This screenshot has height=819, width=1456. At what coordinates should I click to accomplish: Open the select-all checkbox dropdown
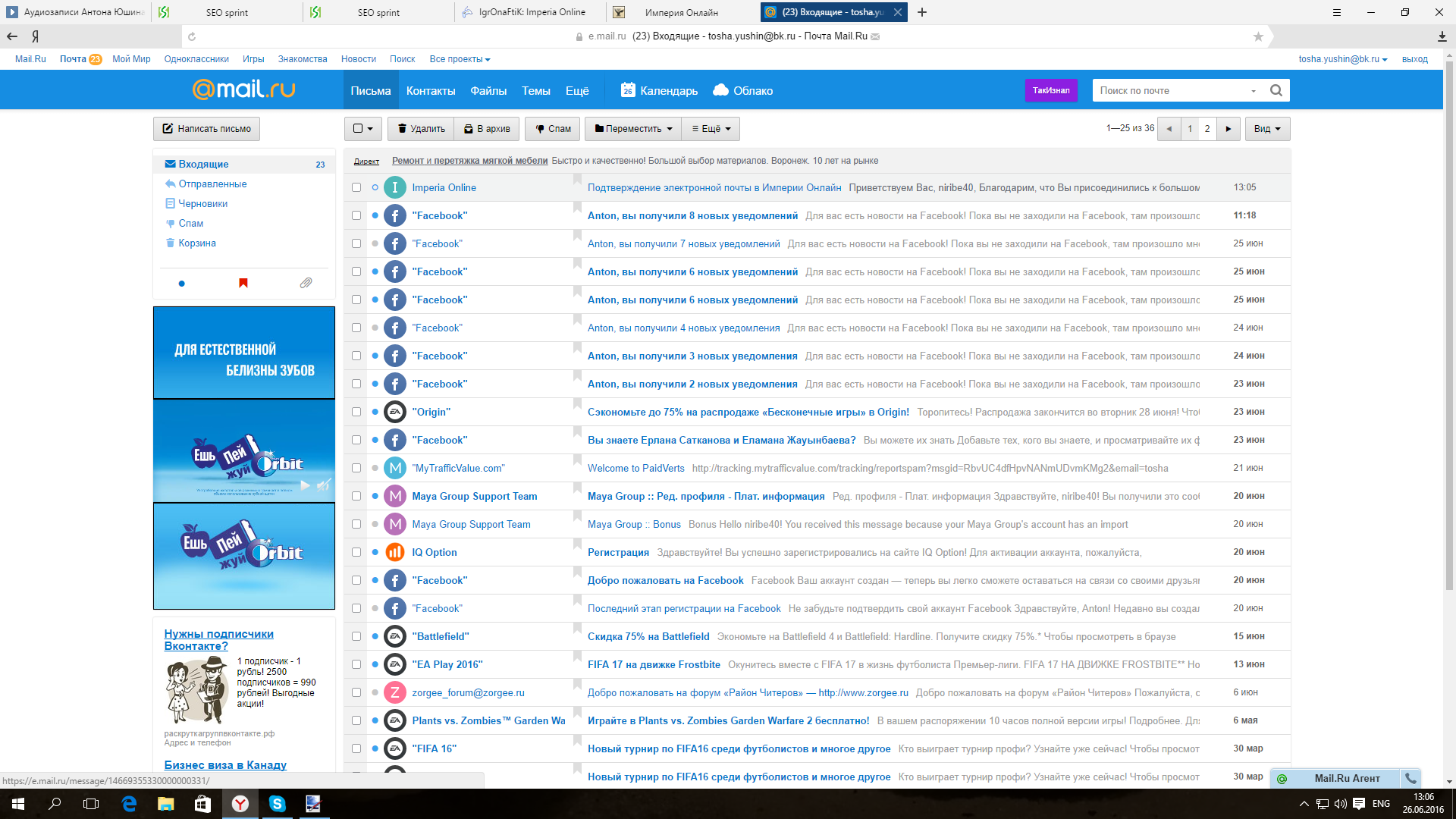click(x=362, y=129)
